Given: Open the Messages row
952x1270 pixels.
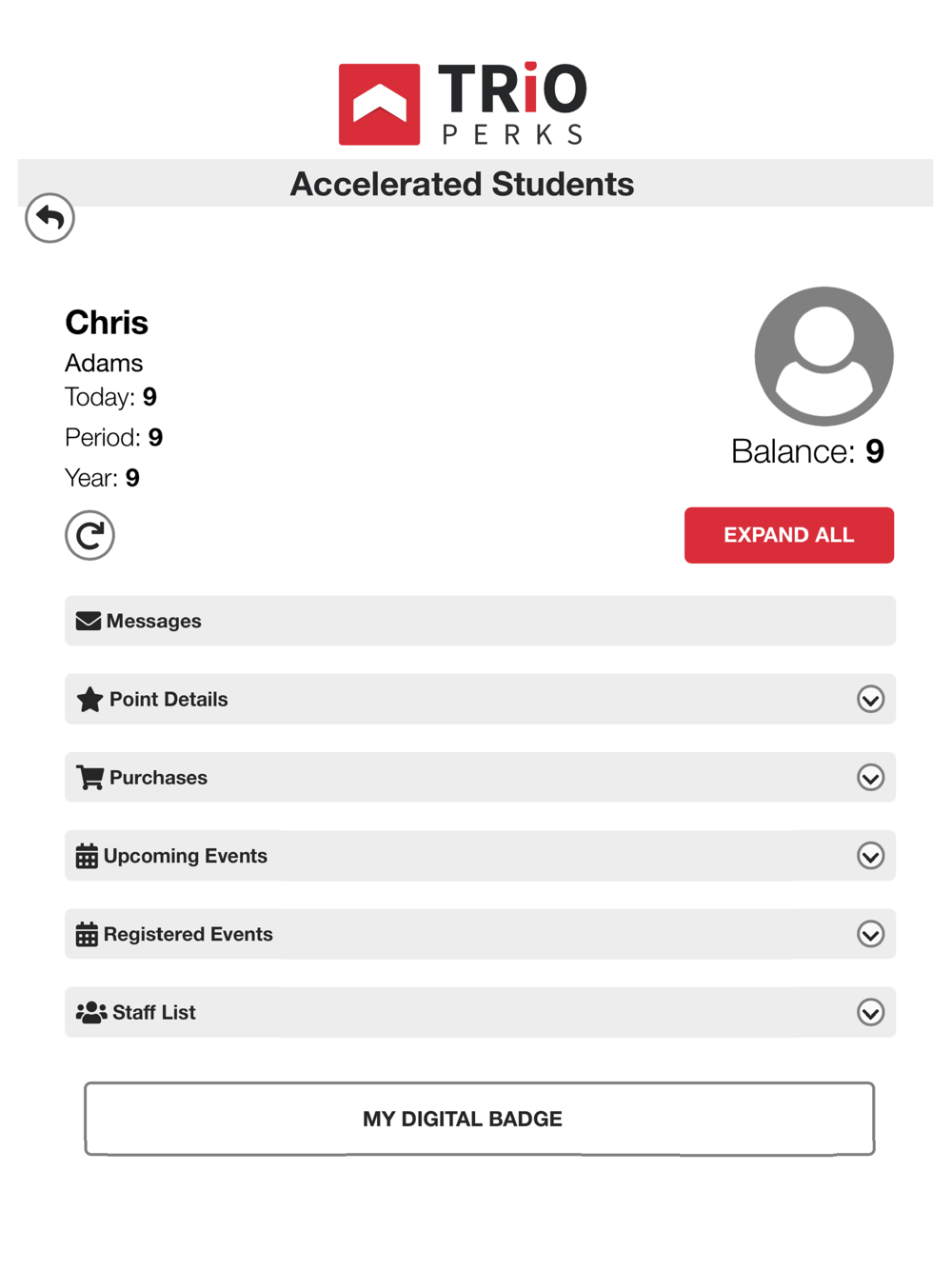Looking at the screenshot, I should pos(480,621).
